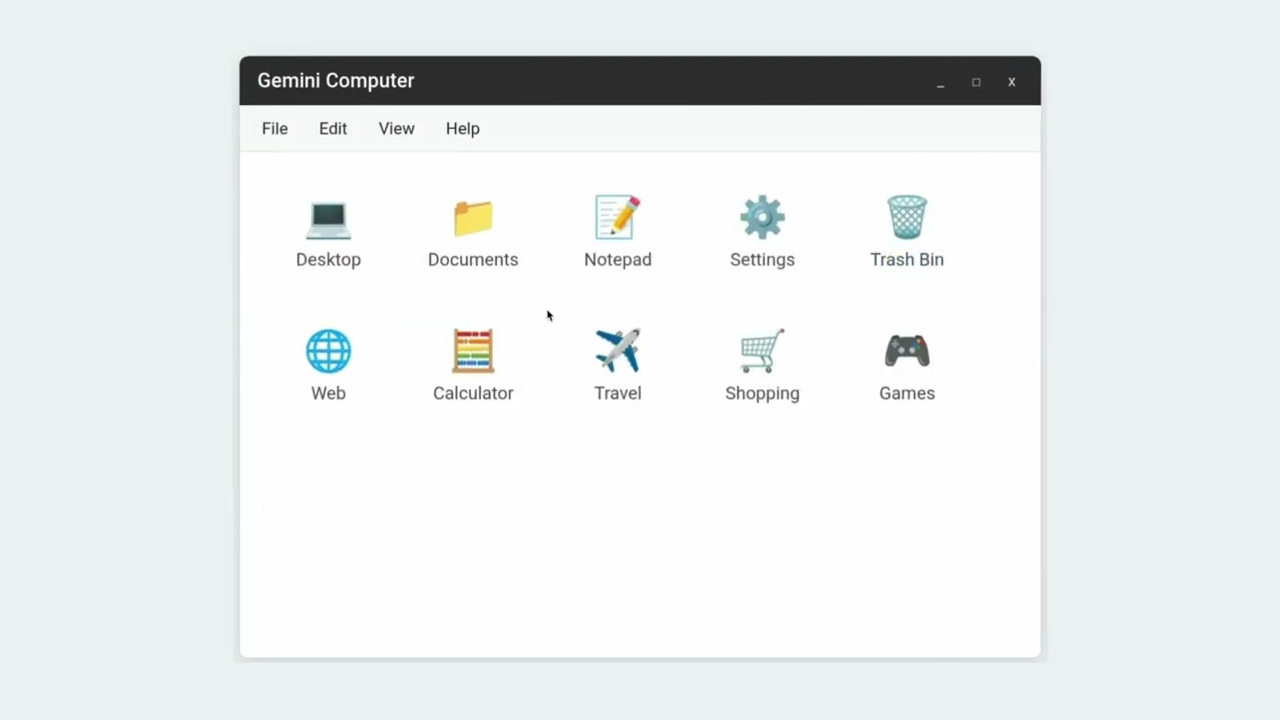Open the Calculator abacus icon

[x=473, y=352]
